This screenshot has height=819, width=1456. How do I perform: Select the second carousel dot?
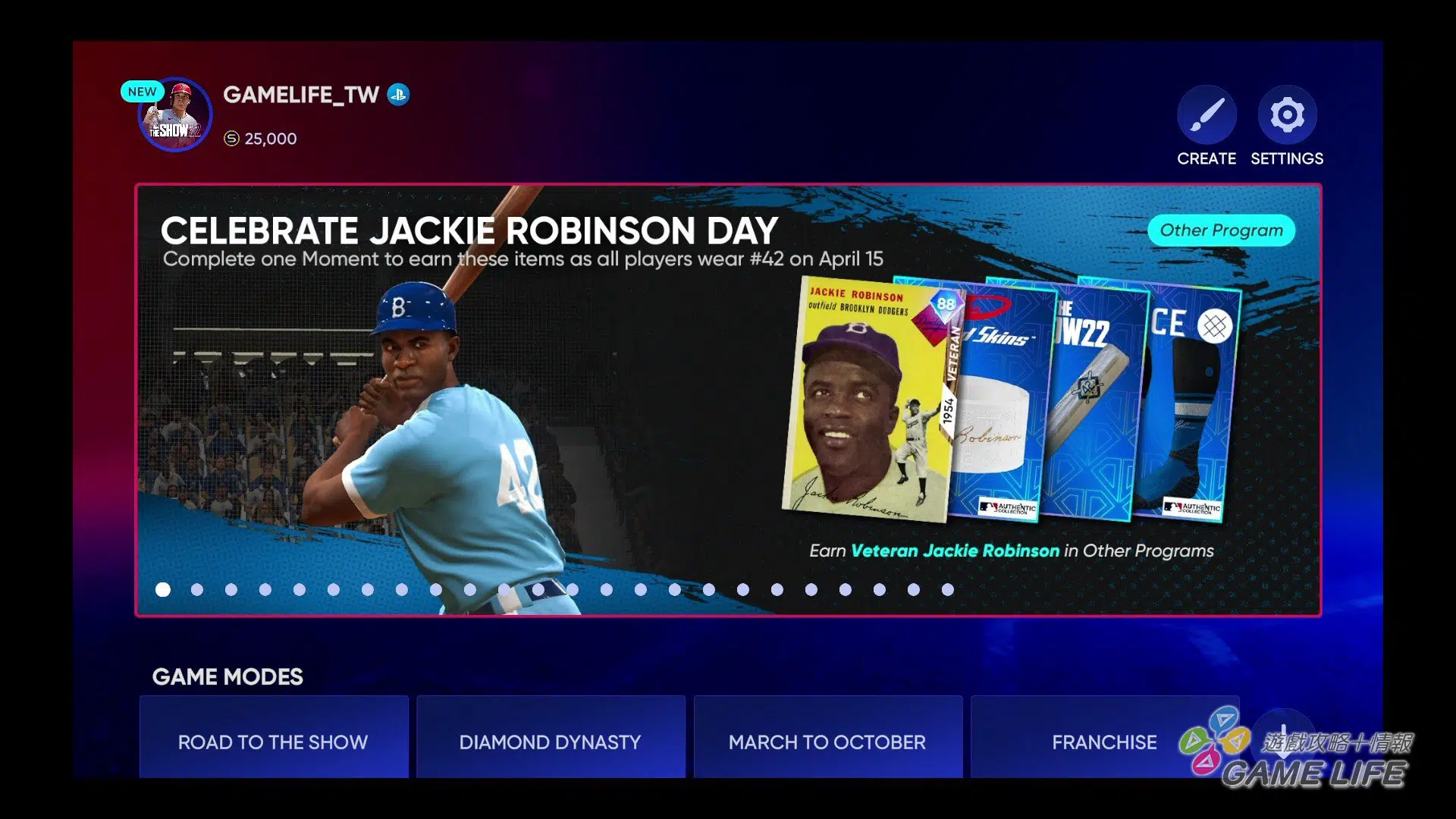click(x=197, y=589)
